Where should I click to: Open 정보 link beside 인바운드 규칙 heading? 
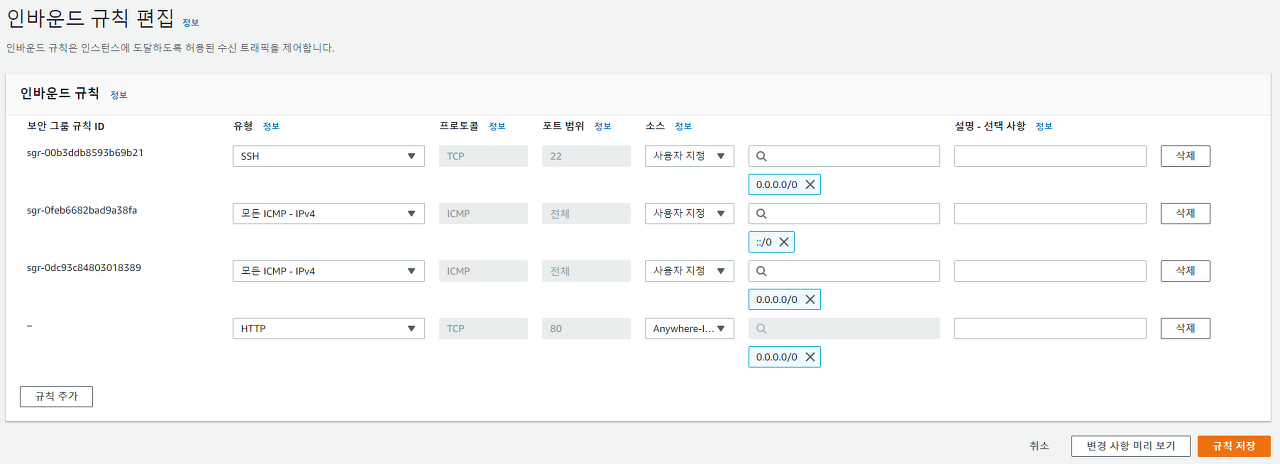tap(118, 95)
